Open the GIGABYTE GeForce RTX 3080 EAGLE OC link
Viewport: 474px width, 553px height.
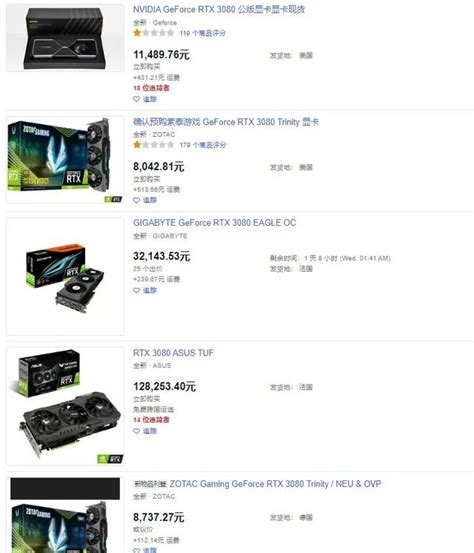coord(214,223)
